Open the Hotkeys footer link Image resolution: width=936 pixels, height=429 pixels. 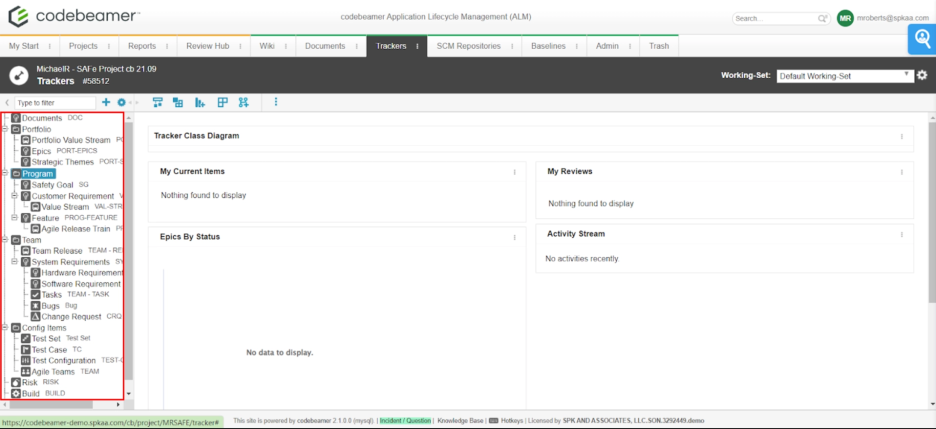click(x=514, y=421)
